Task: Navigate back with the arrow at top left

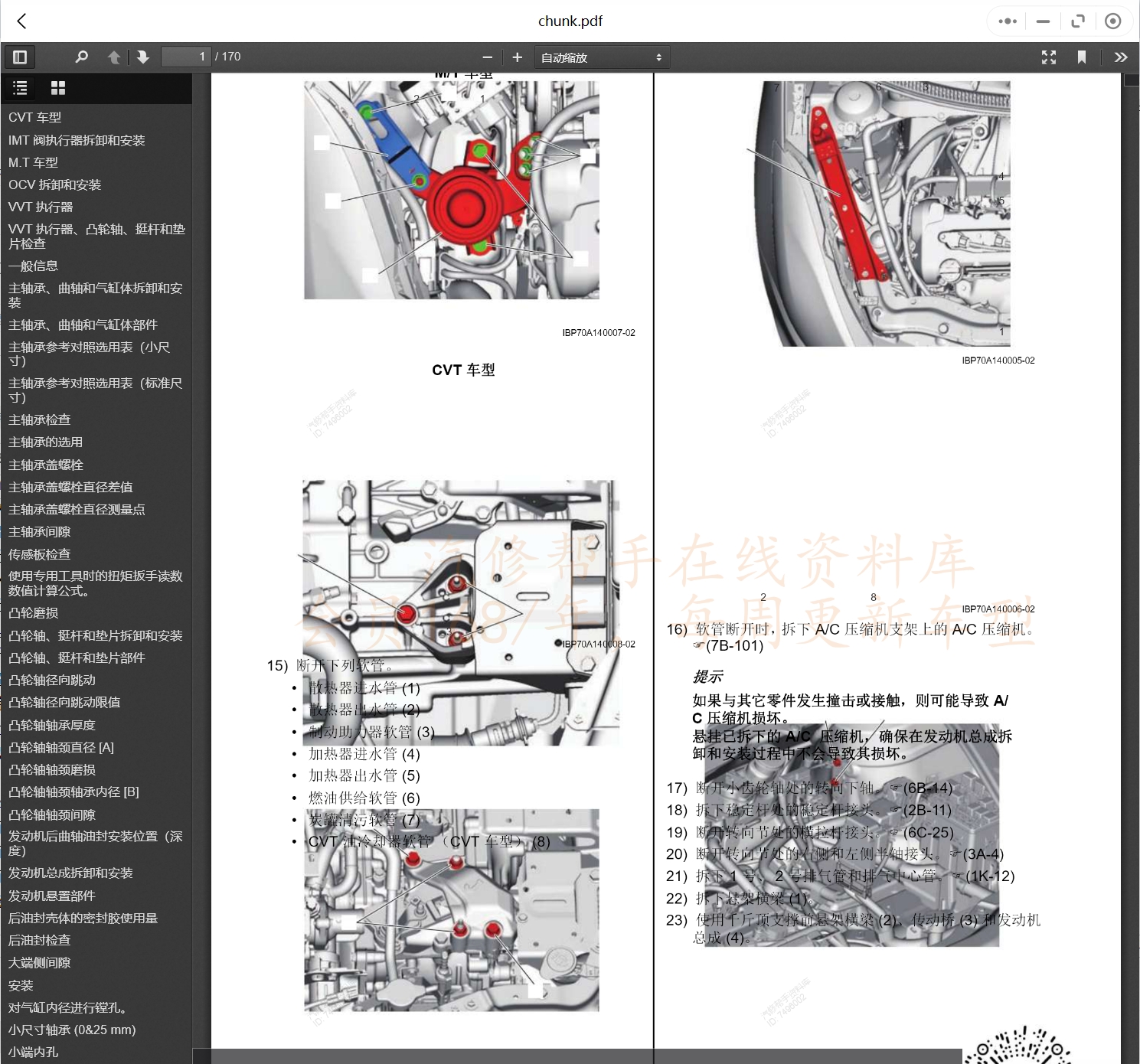Action: click(x=21, y=21)
